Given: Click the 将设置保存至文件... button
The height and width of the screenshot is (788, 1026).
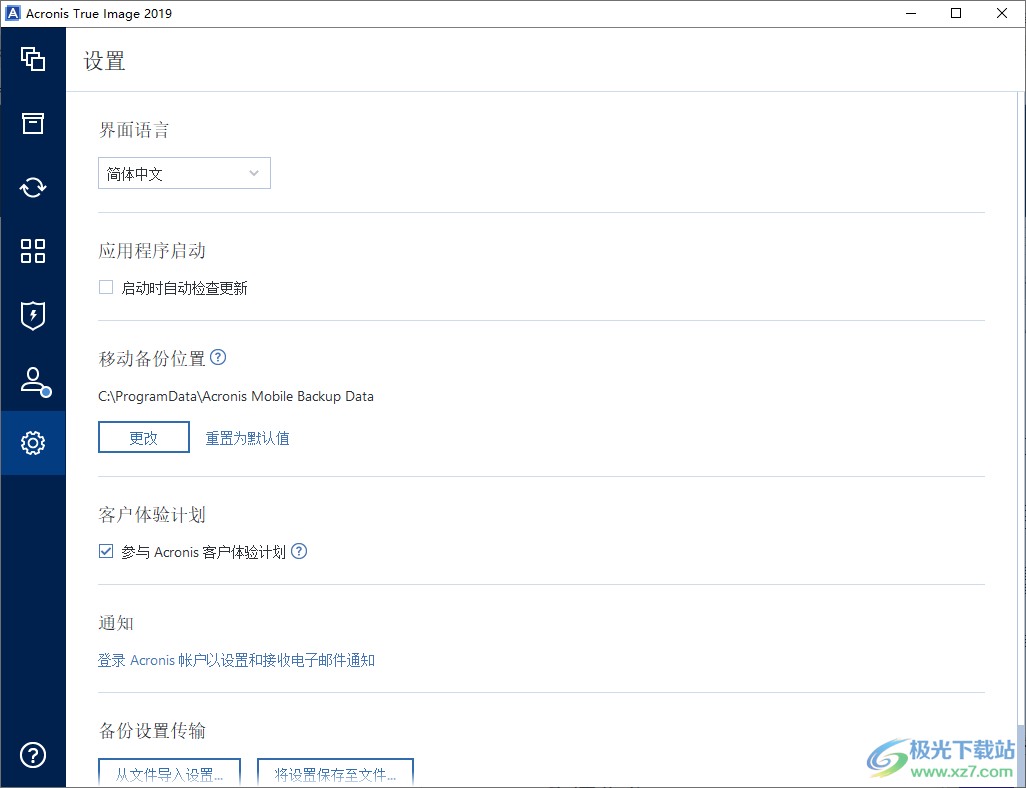Looking at the screenshot, I should pyautogui.click(x=336, y=773).
